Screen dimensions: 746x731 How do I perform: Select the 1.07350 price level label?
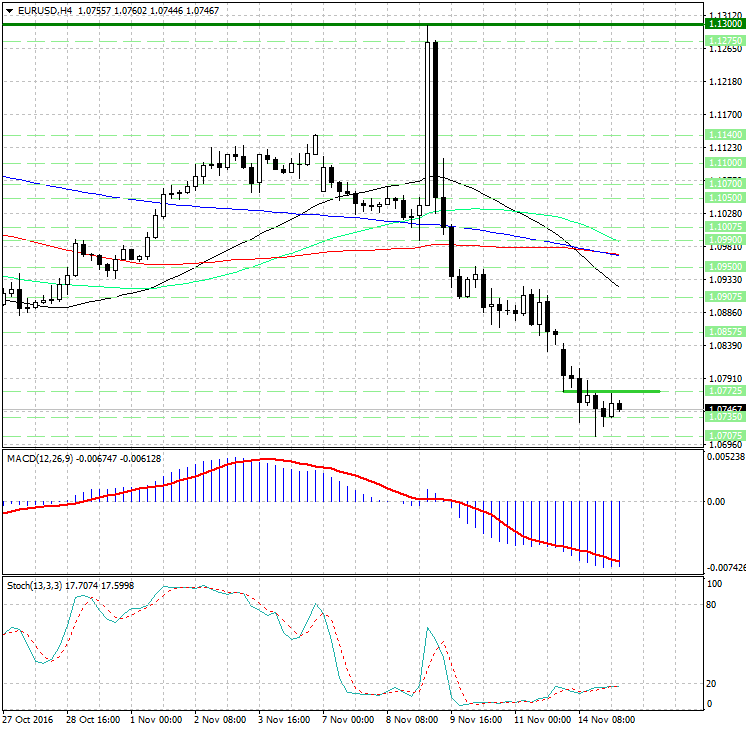[725, 417]
